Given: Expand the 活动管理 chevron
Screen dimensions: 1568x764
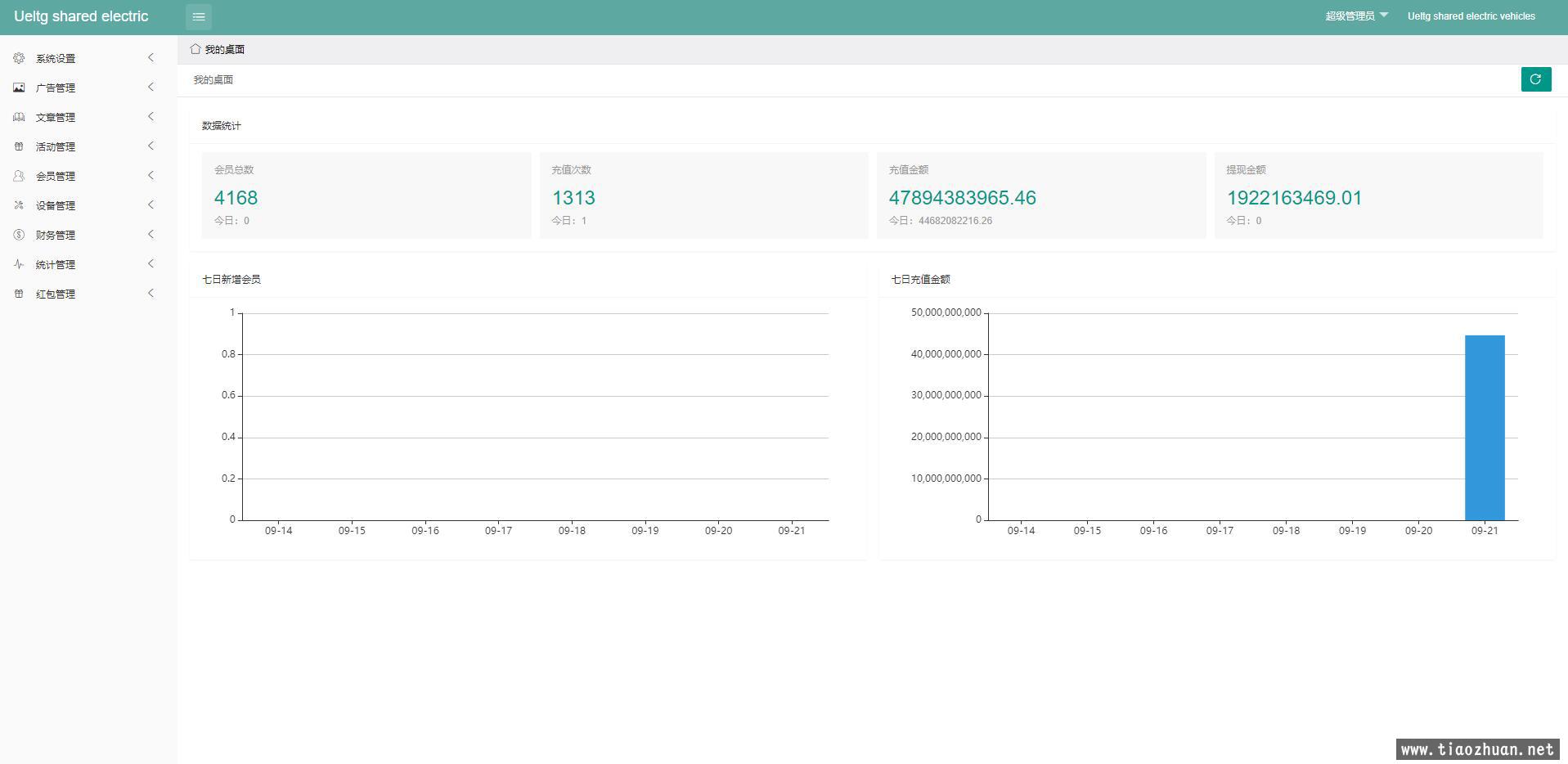Looking at the screenshot, I should [151, 146].
